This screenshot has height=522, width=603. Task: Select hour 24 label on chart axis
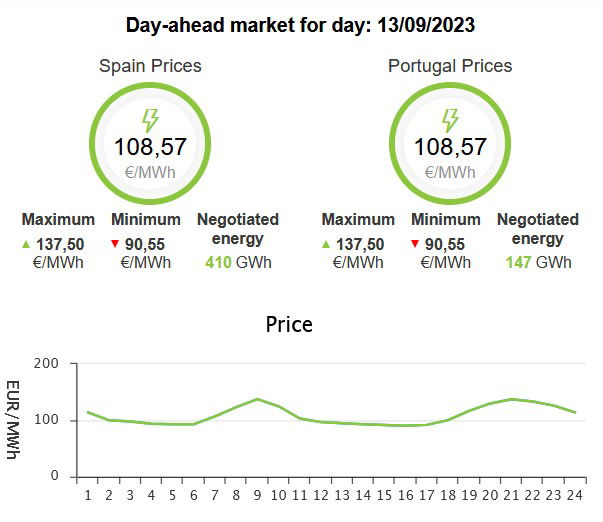point(575,495)
